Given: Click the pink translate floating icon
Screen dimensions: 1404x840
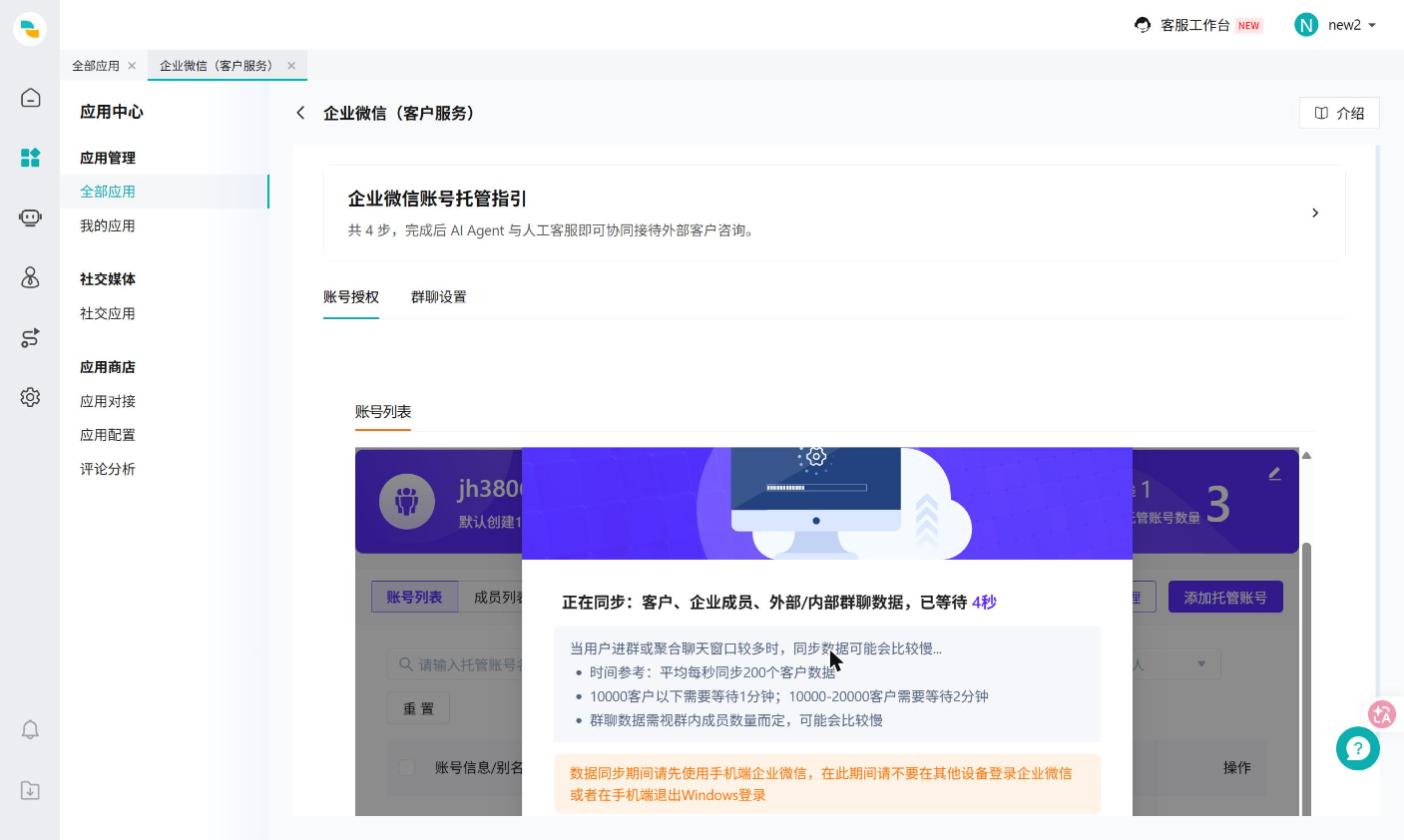Looking at the screenshot, I should click(1382, 714).
